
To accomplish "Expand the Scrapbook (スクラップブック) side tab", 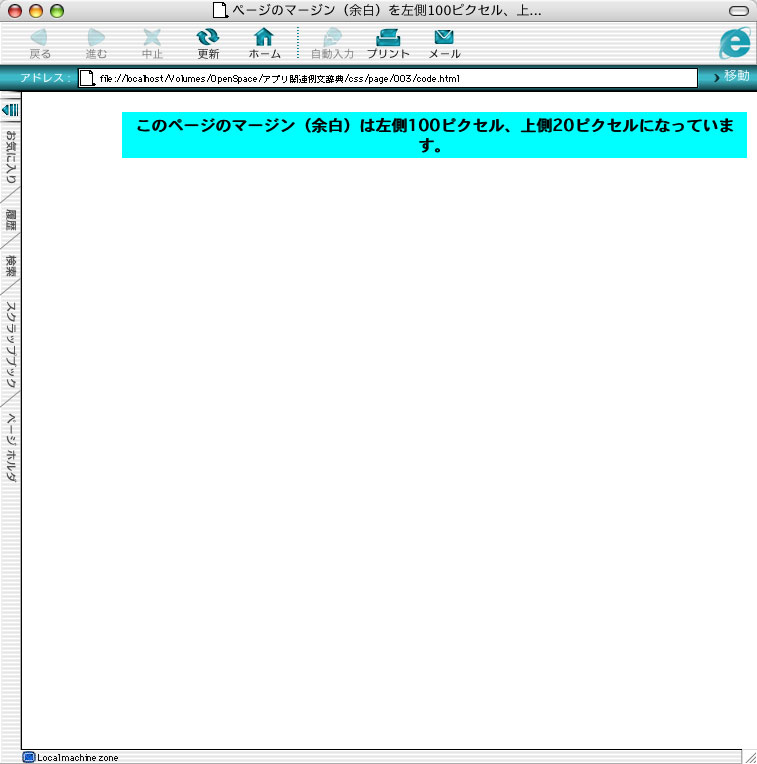I will 11,345.
